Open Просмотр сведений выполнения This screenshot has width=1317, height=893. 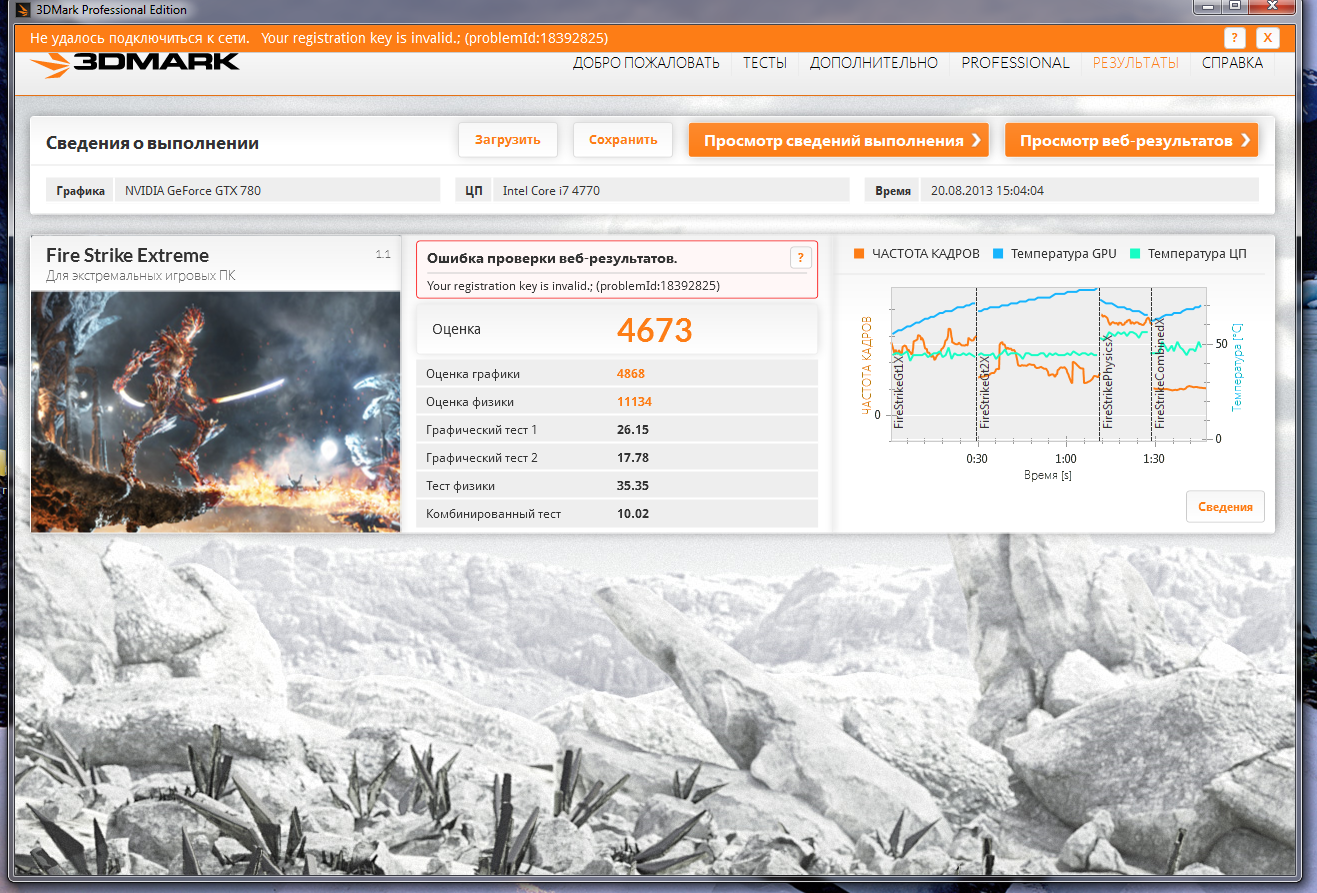click(839, 141)
